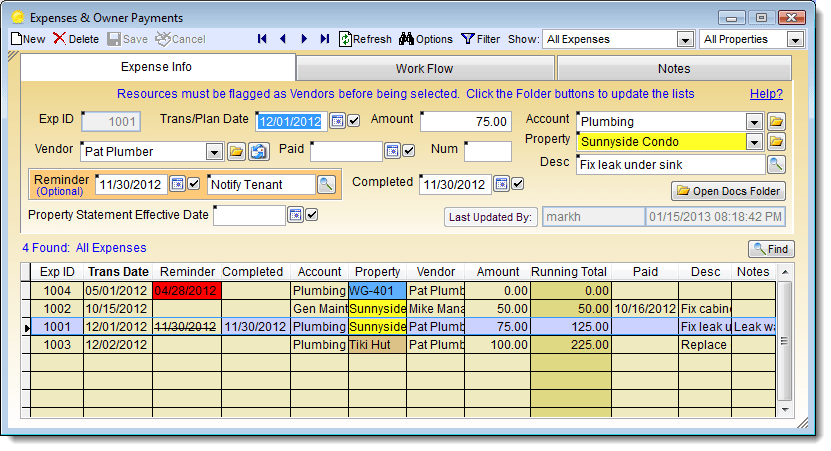Delete the current expense record
Screen dimensions: 831x451
[76, 39]
